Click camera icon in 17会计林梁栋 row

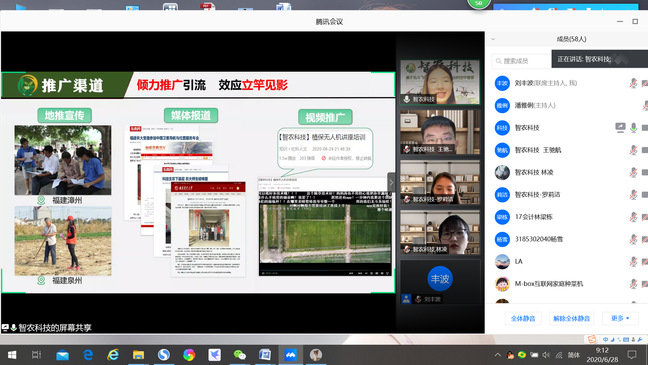click(645, 217)
